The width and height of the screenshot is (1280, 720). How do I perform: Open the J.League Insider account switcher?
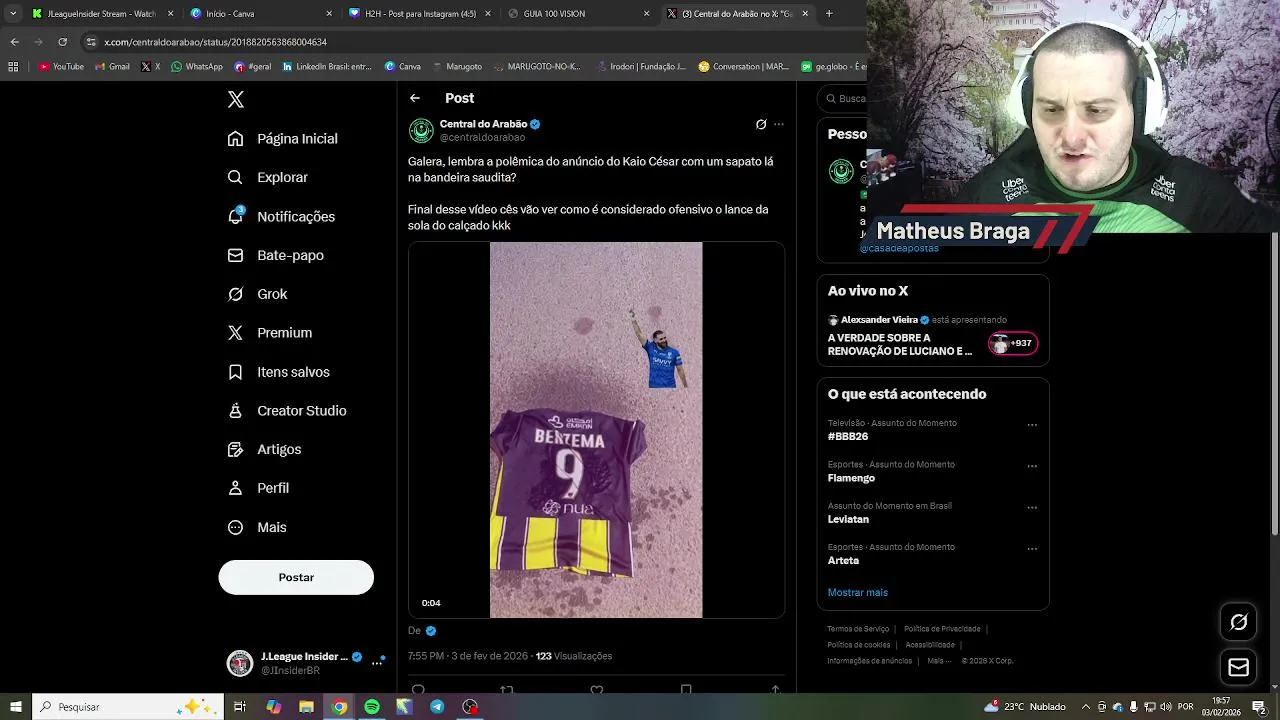(x=305, y=663)
